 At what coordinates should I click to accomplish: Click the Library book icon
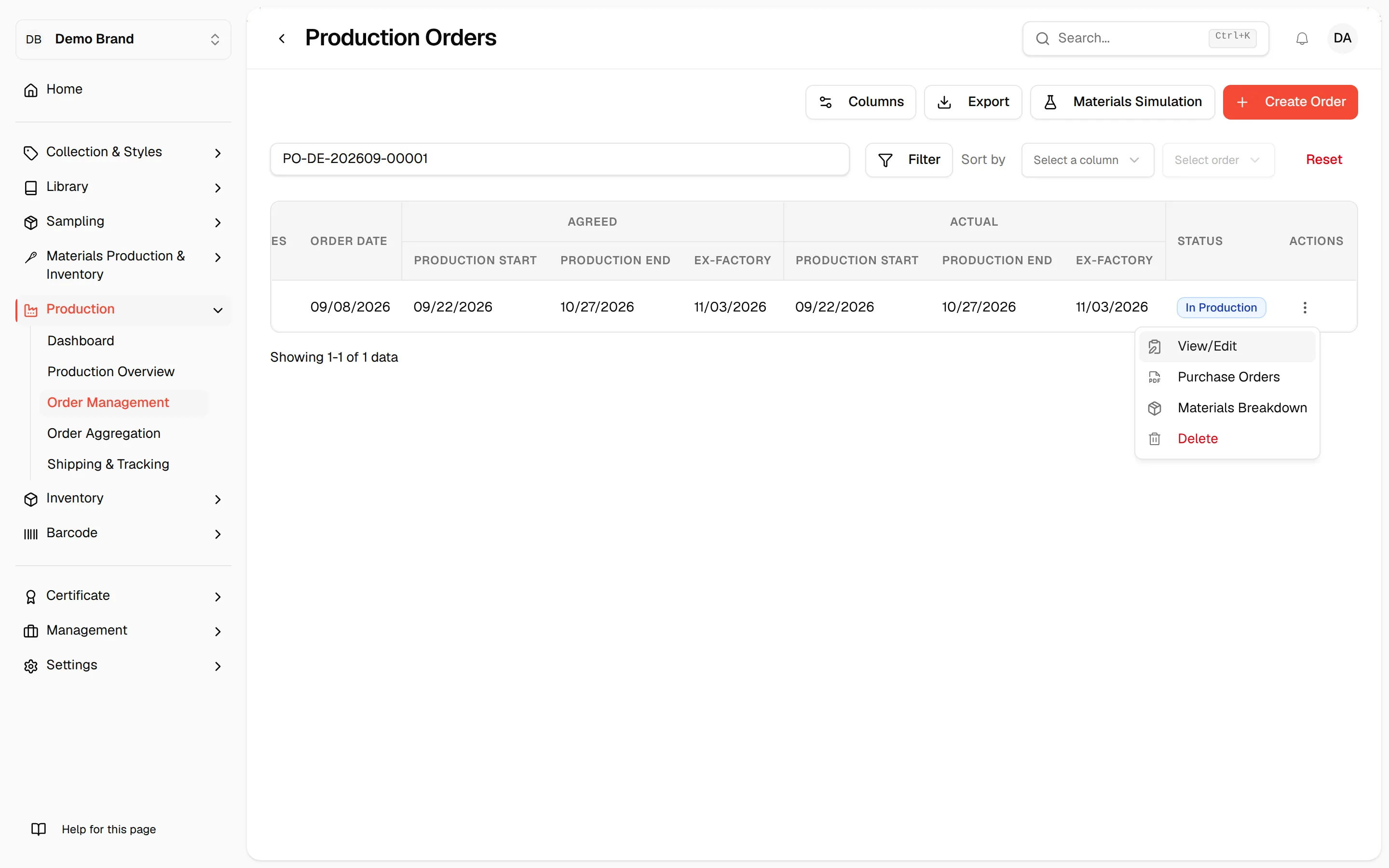(x=31, y=188)
